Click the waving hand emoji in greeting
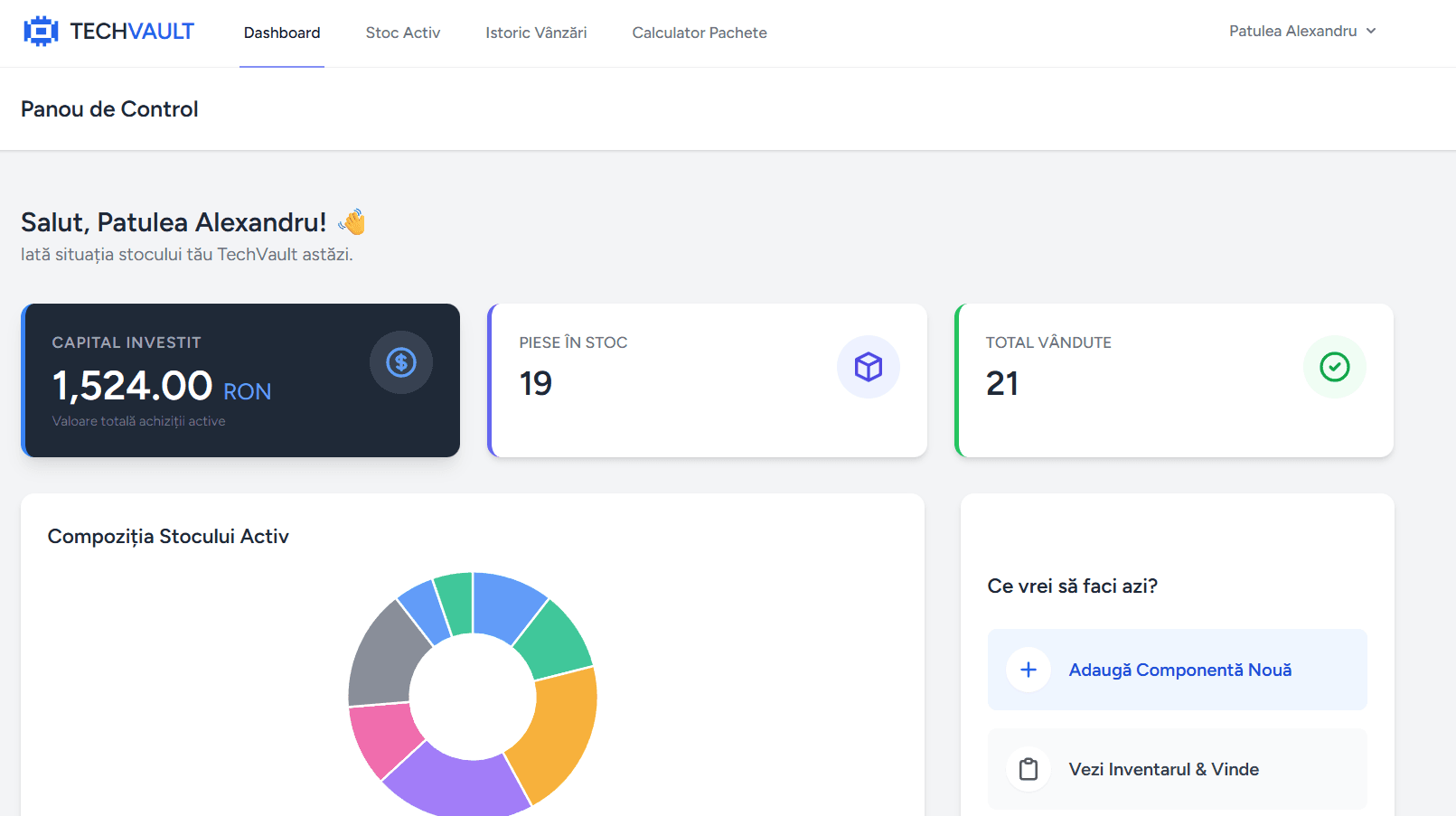The width and height of the screenshot is (1456, 816). pyautogui.click(x=352, y=222)
